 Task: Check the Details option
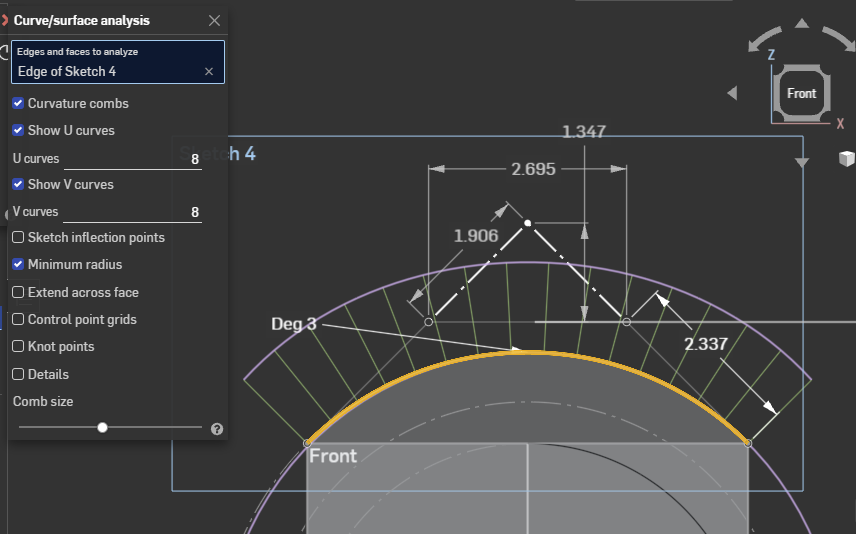pos(18,374)
